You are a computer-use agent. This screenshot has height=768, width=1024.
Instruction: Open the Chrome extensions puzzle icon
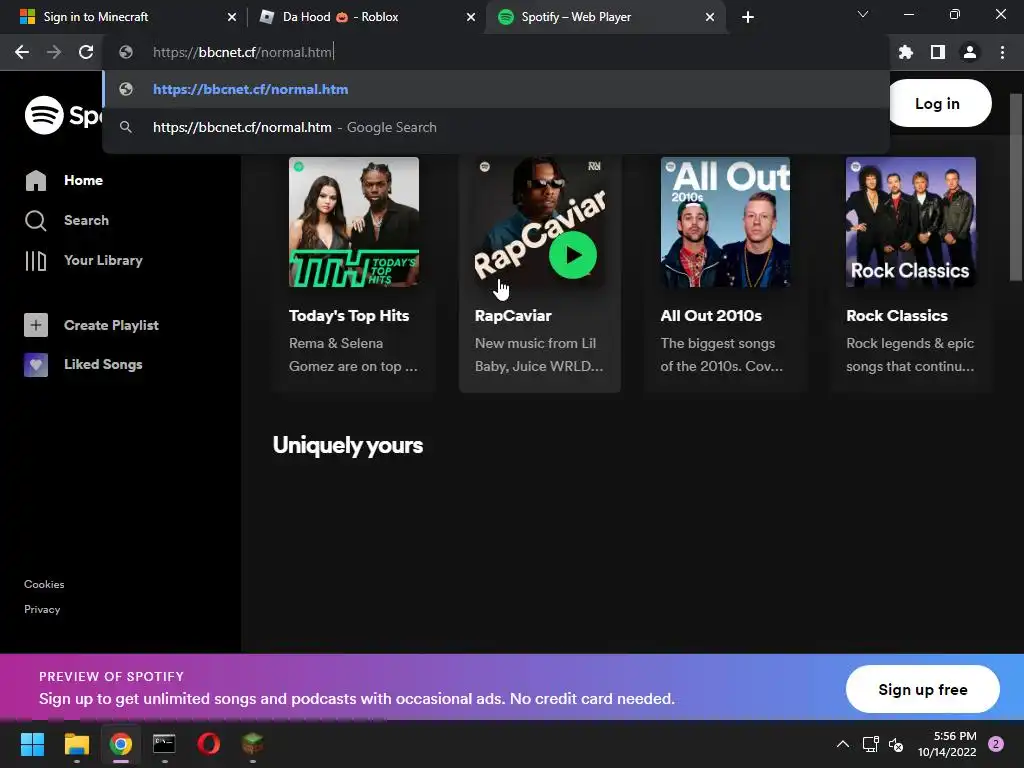click(x=905, y=52)
